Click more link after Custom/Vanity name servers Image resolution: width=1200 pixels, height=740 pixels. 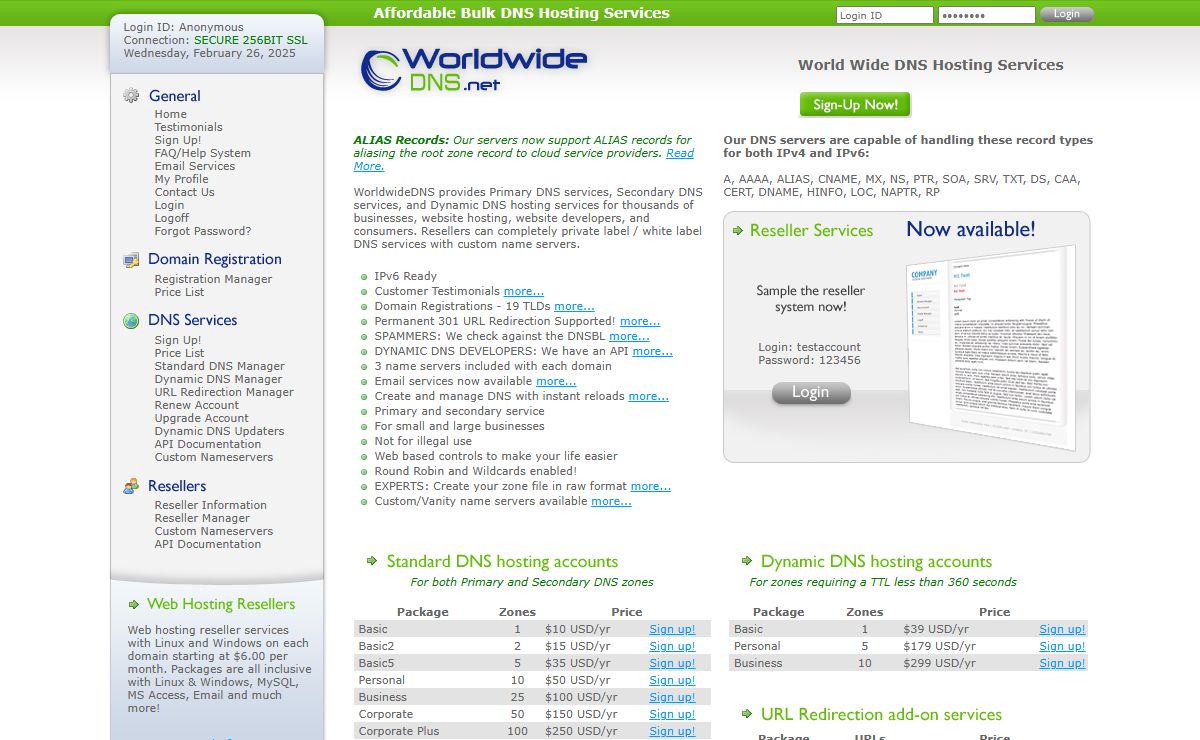point(611,501)
